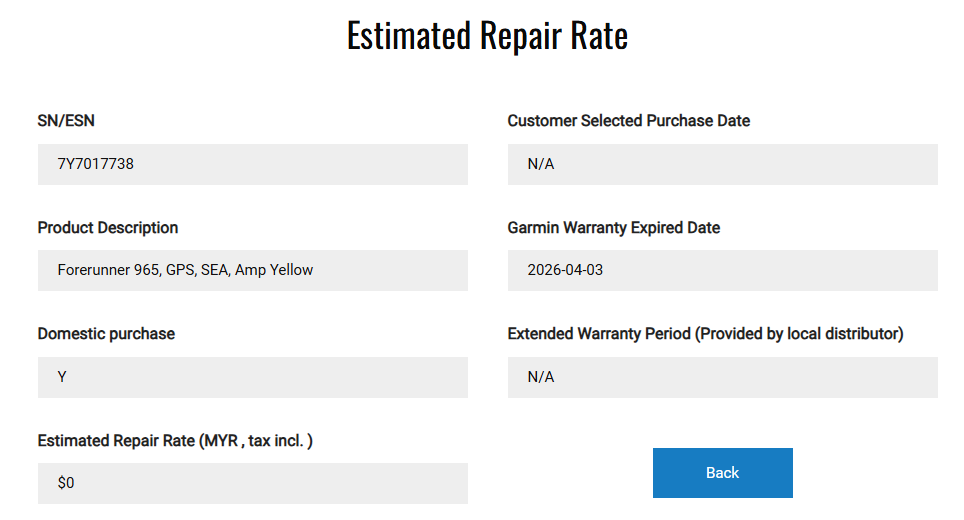Click the Product Description label

coord(108,227)
